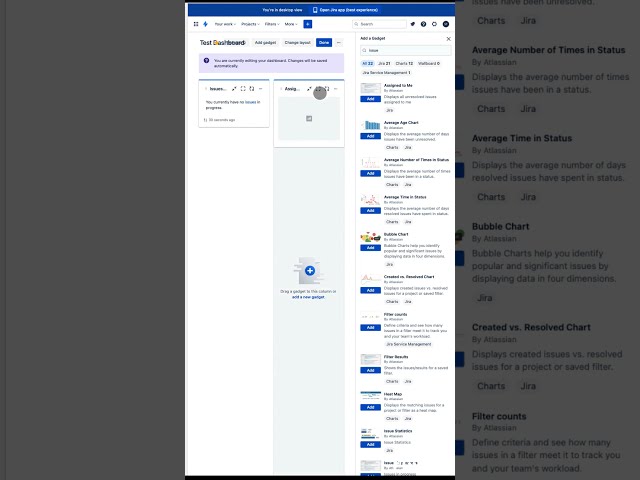640x480 pixels.
Task: Click the gadget search field
Action: tap(406, 50)
